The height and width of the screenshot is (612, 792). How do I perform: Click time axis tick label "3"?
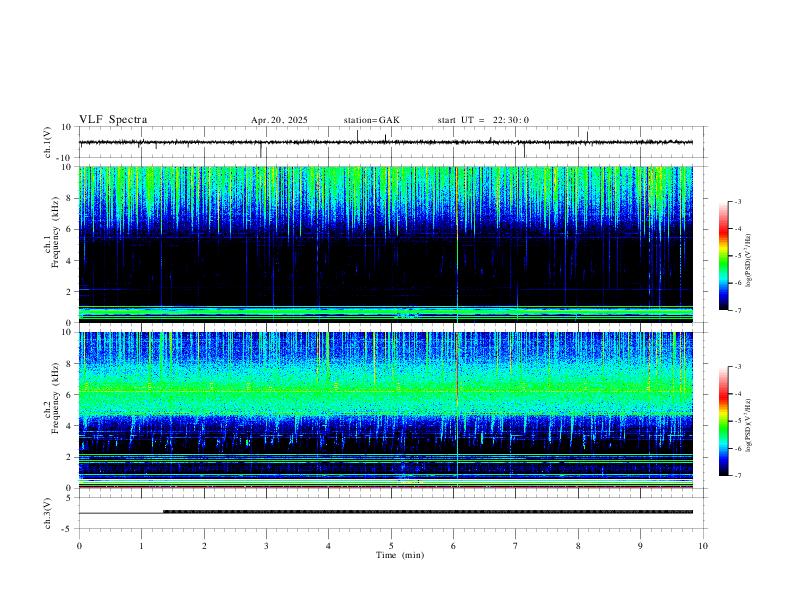(266, 546)
